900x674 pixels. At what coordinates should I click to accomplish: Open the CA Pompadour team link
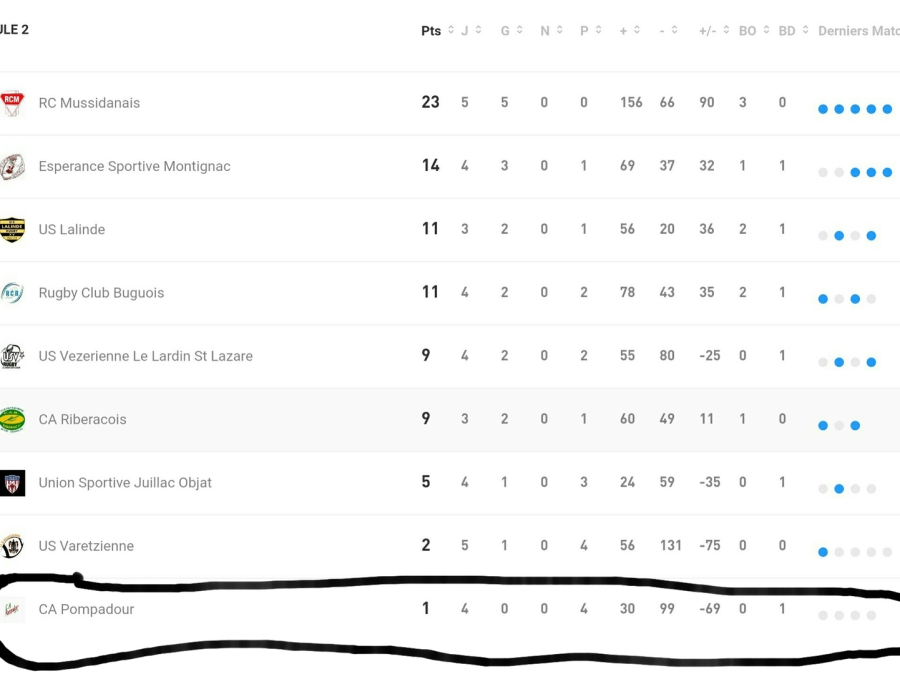click(x=86, y=609)
